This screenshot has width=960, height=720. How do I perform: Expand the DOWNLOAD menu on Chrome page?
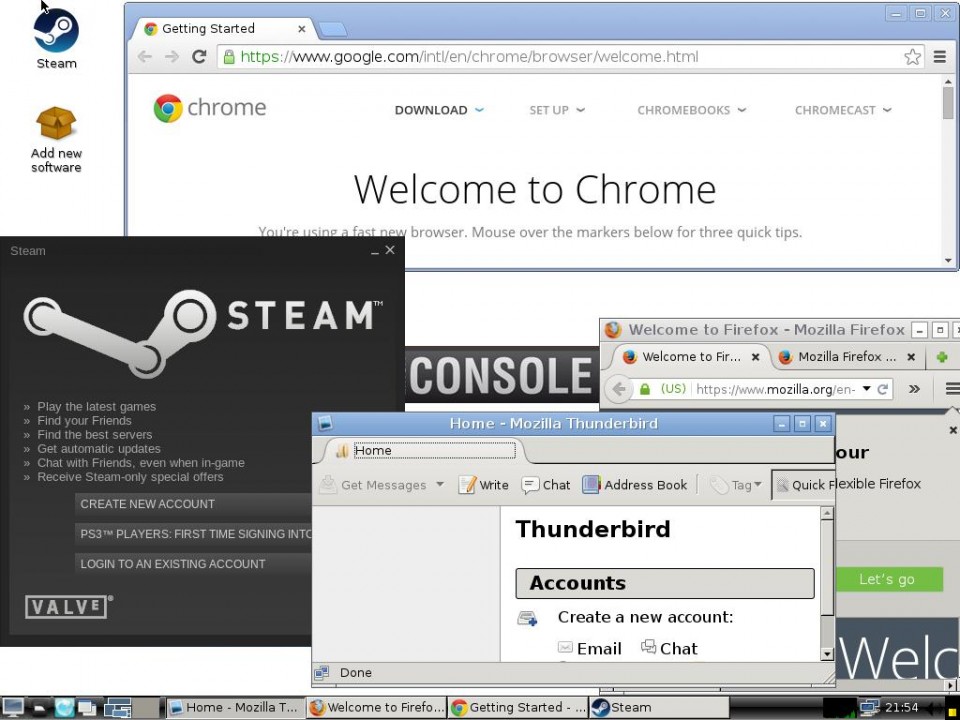click(439, 110)
